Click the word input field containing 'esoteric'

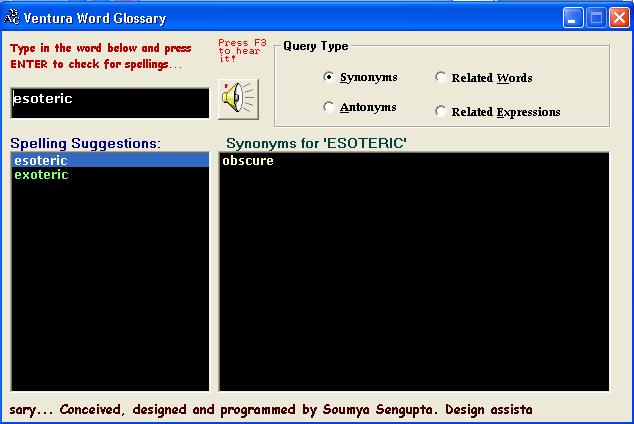(x=110, y=102)
